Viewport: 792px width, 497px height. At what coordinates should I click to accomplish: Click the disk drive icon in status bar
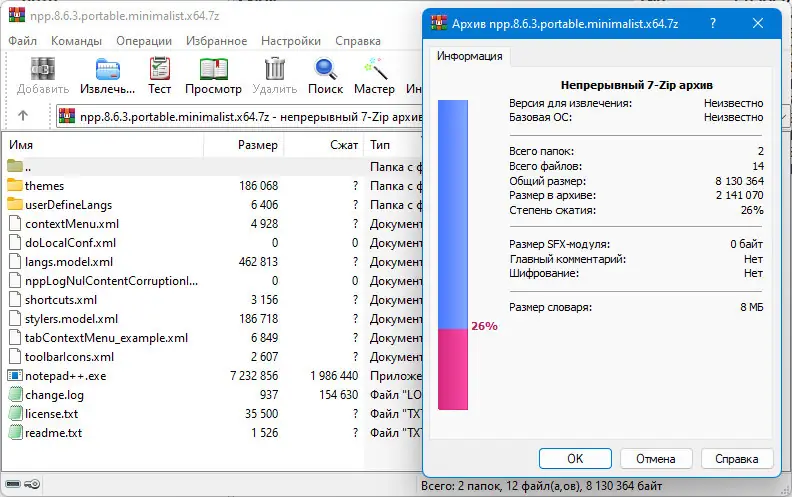point(13,484)
